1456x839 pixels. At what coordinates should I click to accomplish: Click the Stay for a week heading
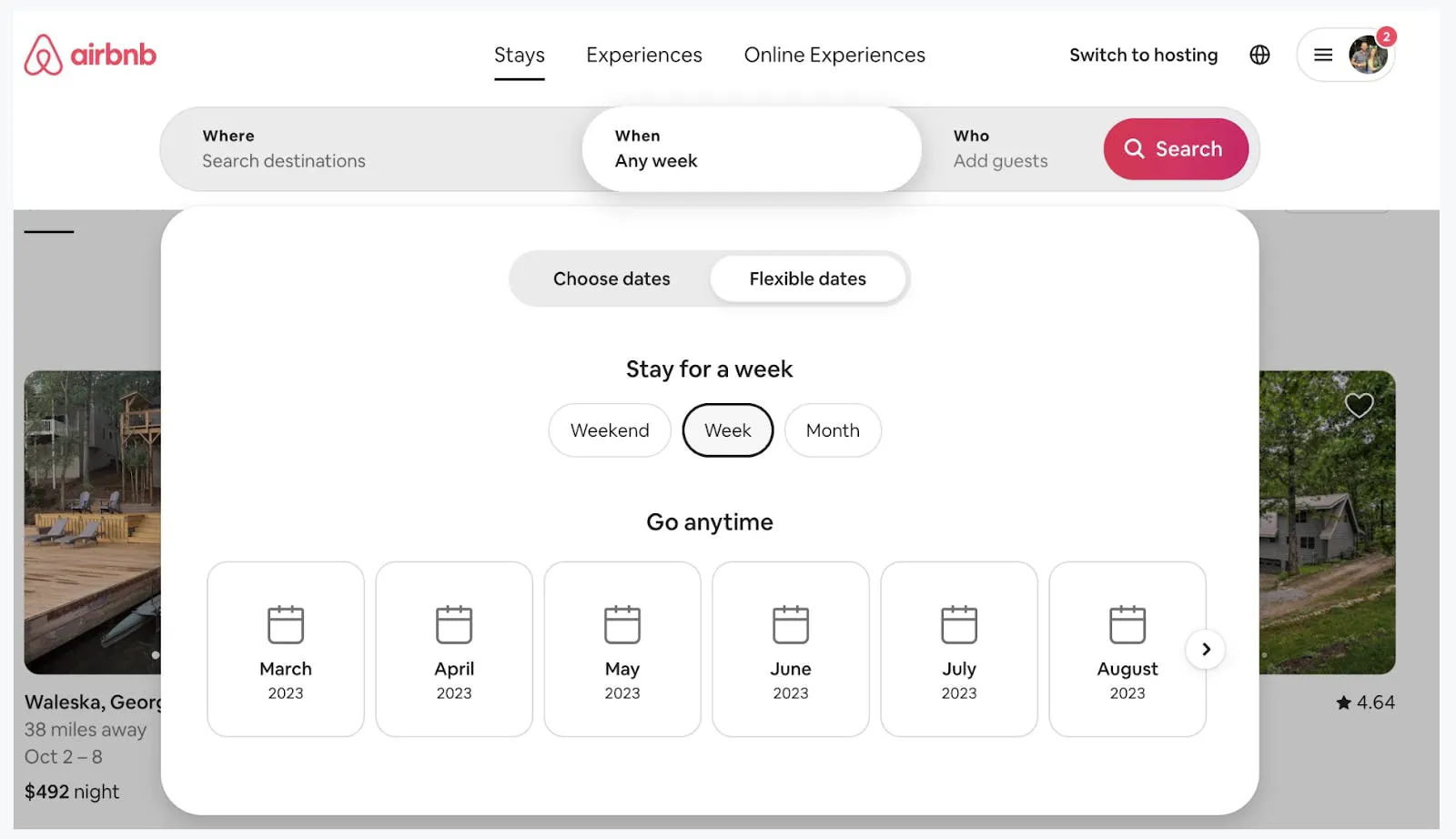(x=710, y=369)
